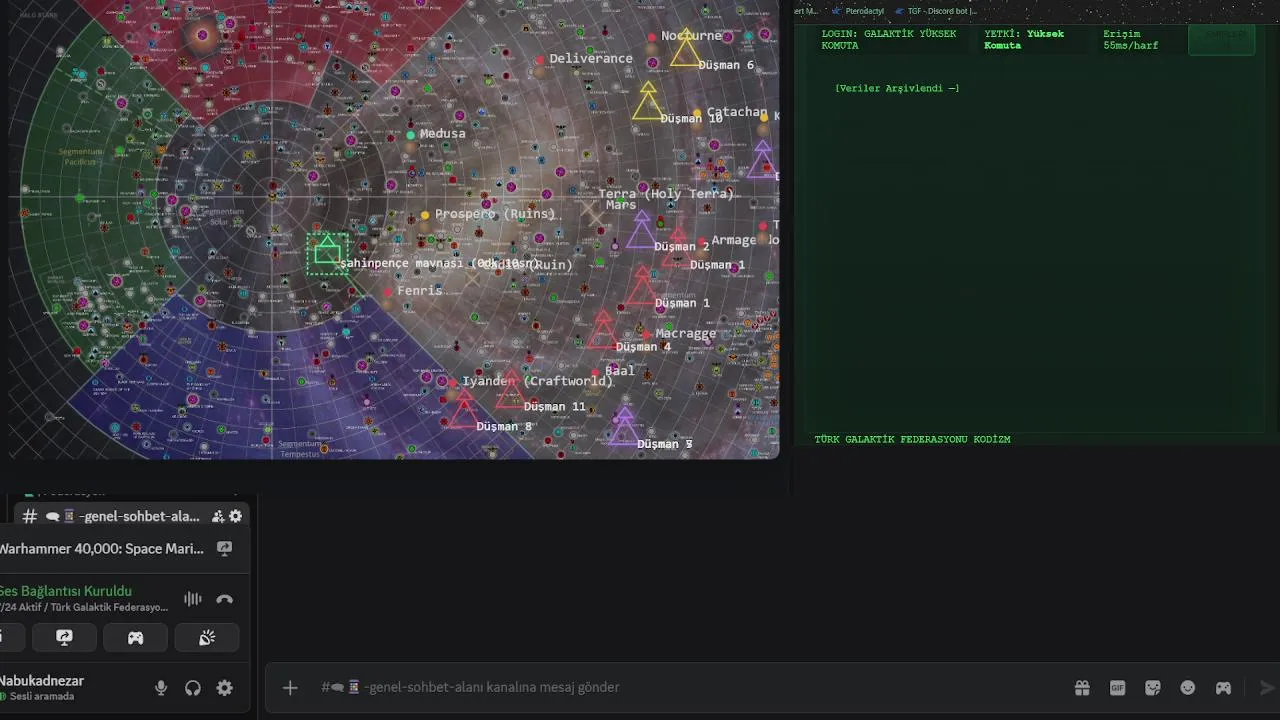Viewport: 1280px width, 720px height.
Task: Select purple Düşman 2 triangle marker
Action: click(x=641, y=232)
